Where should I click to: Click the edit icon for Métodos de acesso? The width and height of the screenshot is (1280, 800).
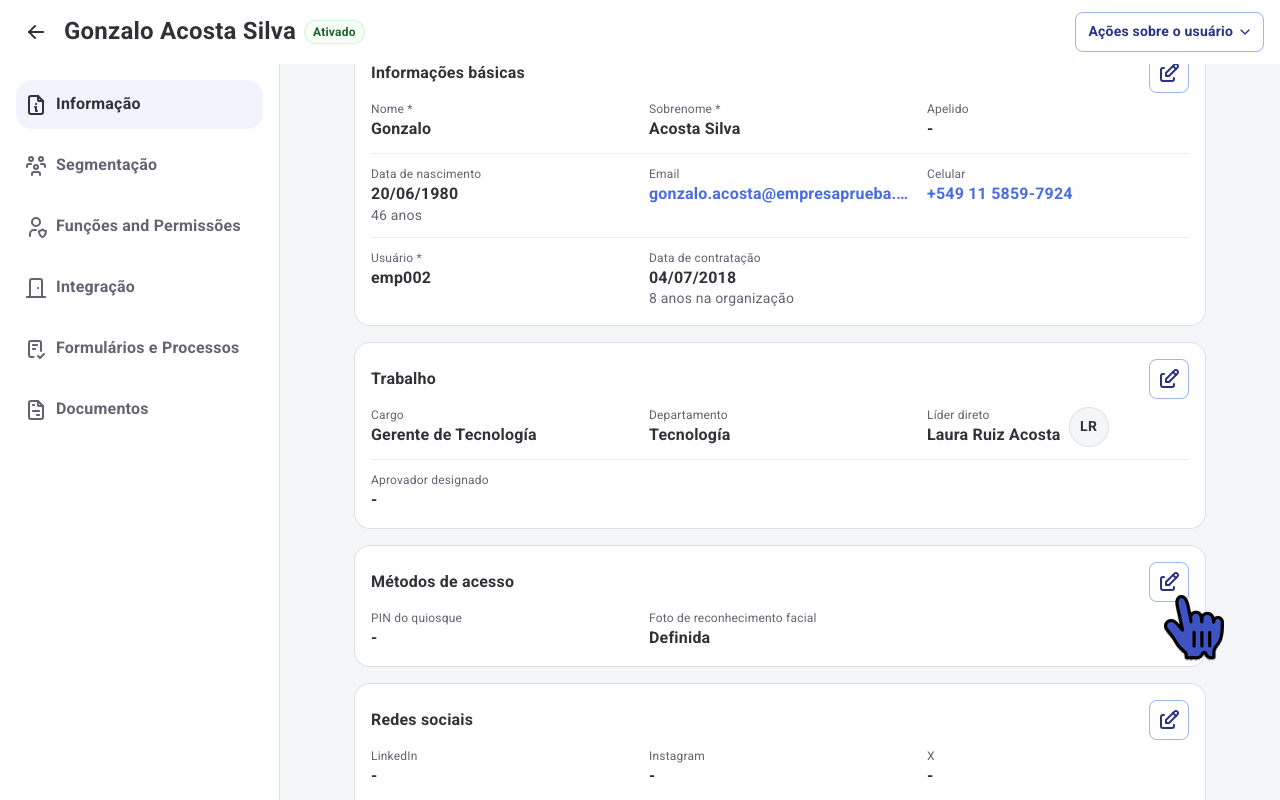point(1169,582)
